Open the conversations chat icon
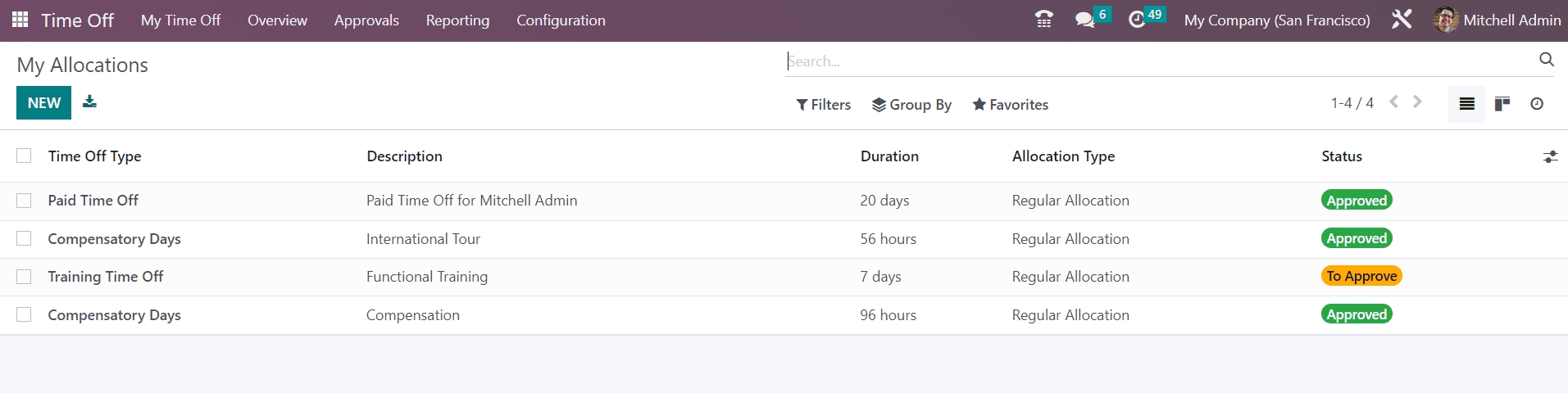 (x=1084, y=20)
